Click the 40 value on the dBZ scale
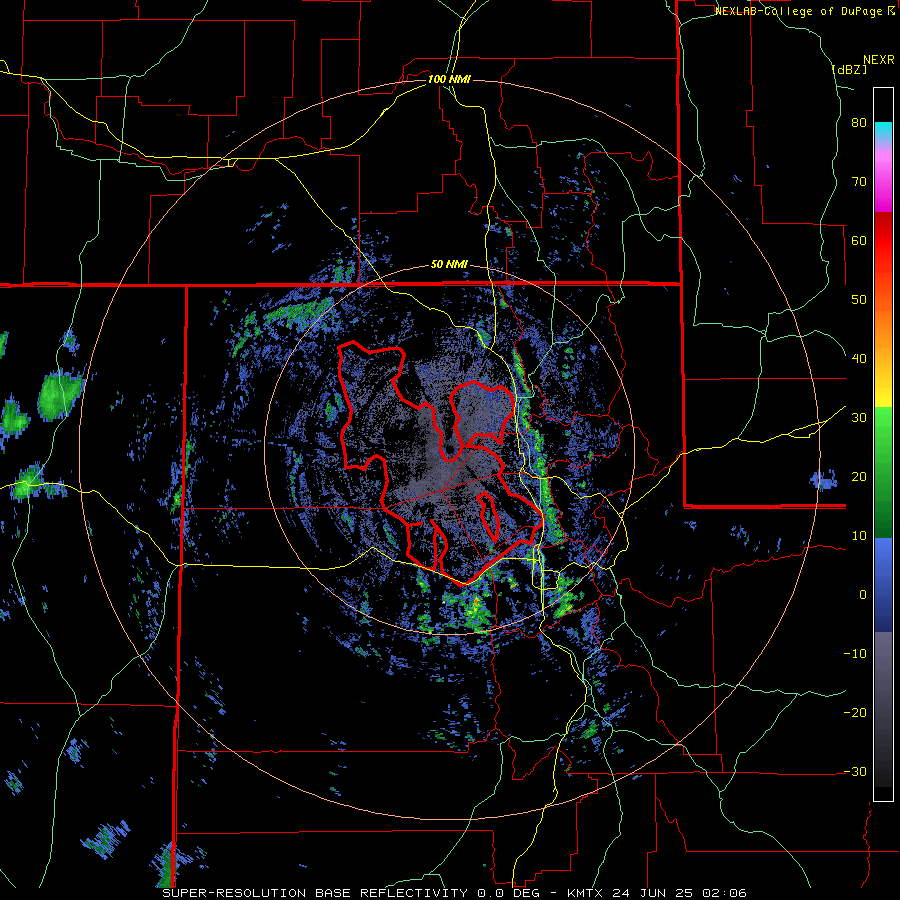This screenshot has width=900, height=900. click(x=859, y=359)
